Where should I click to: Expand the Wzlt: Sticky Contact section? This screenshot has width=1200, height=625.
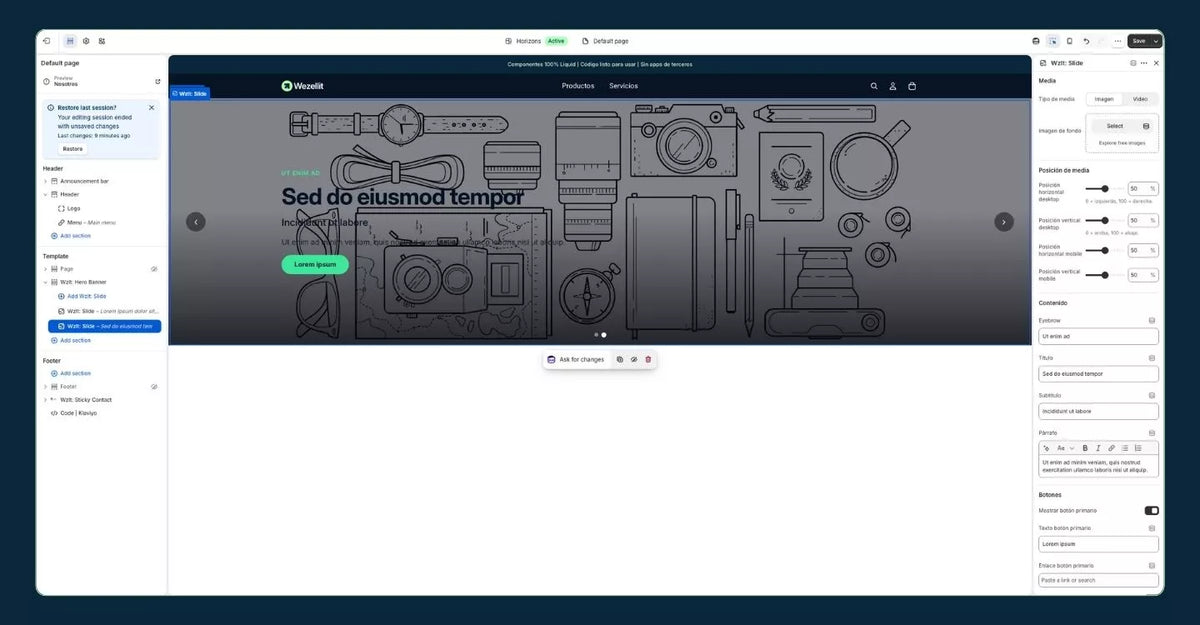click(45, 399)
